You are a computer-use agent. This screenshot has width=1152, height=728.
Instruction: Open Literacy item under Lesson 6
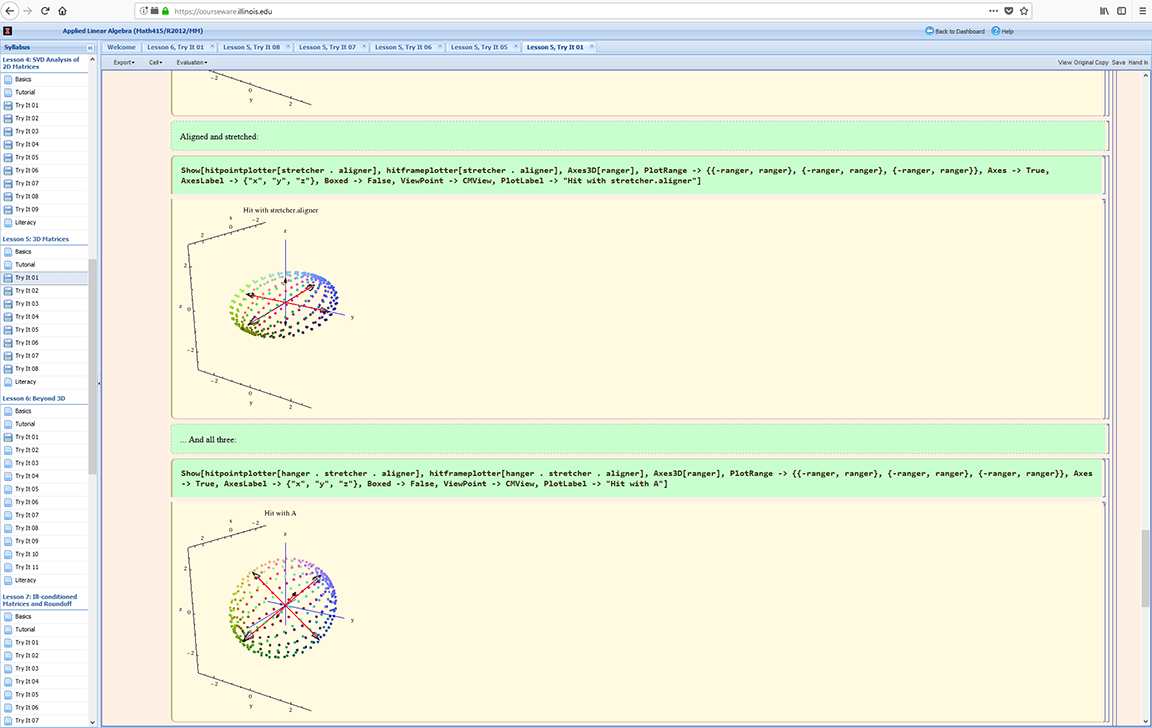pyautogui.click(x=26, y=580)
